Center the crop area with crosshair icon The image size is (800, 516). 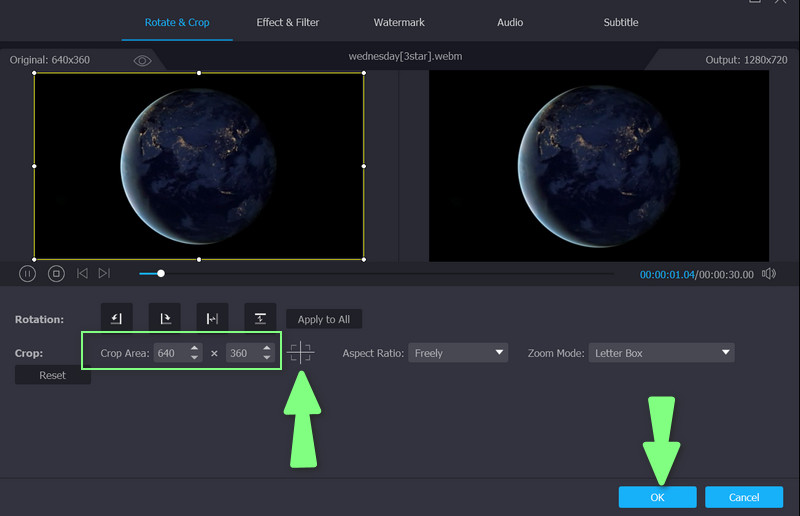click(300, 353)
